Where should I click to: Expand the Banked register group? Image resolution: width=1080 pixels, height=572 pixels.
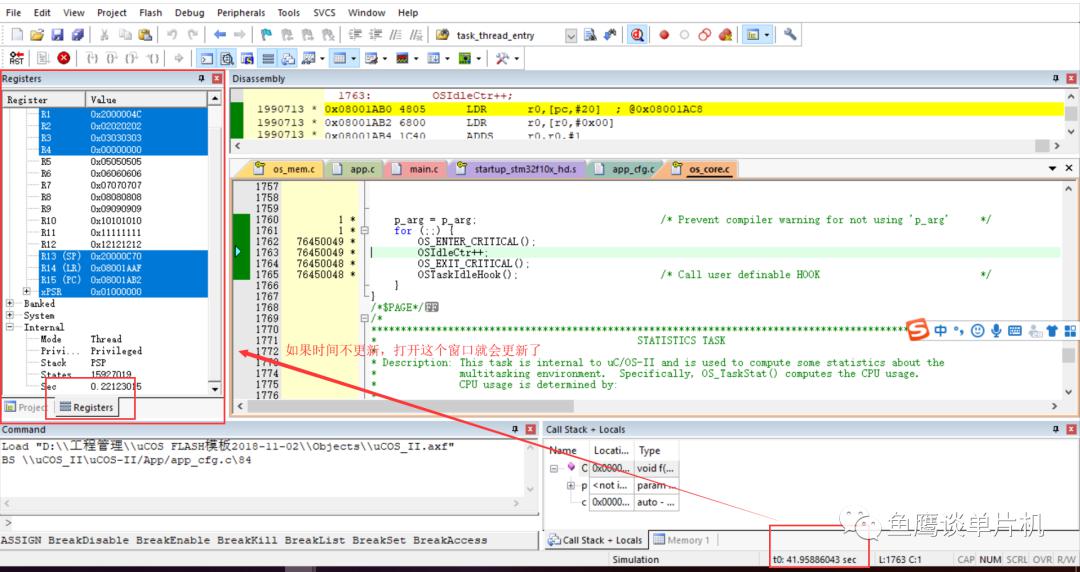(x=10, y=303)
